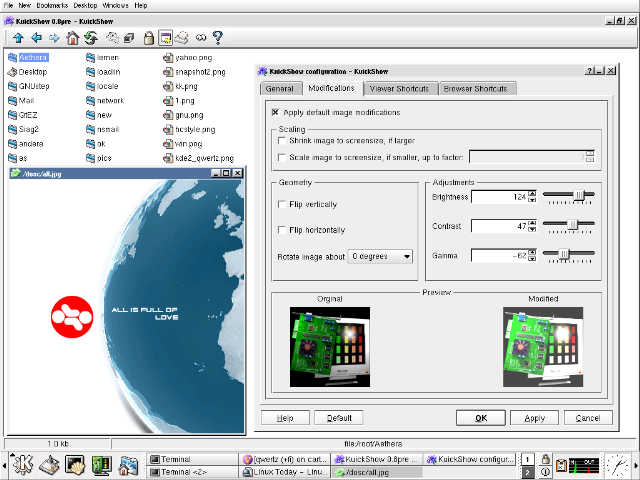Open the KDE start menu icon
This screenshot has width=640, height=480.
click(22, 464)
